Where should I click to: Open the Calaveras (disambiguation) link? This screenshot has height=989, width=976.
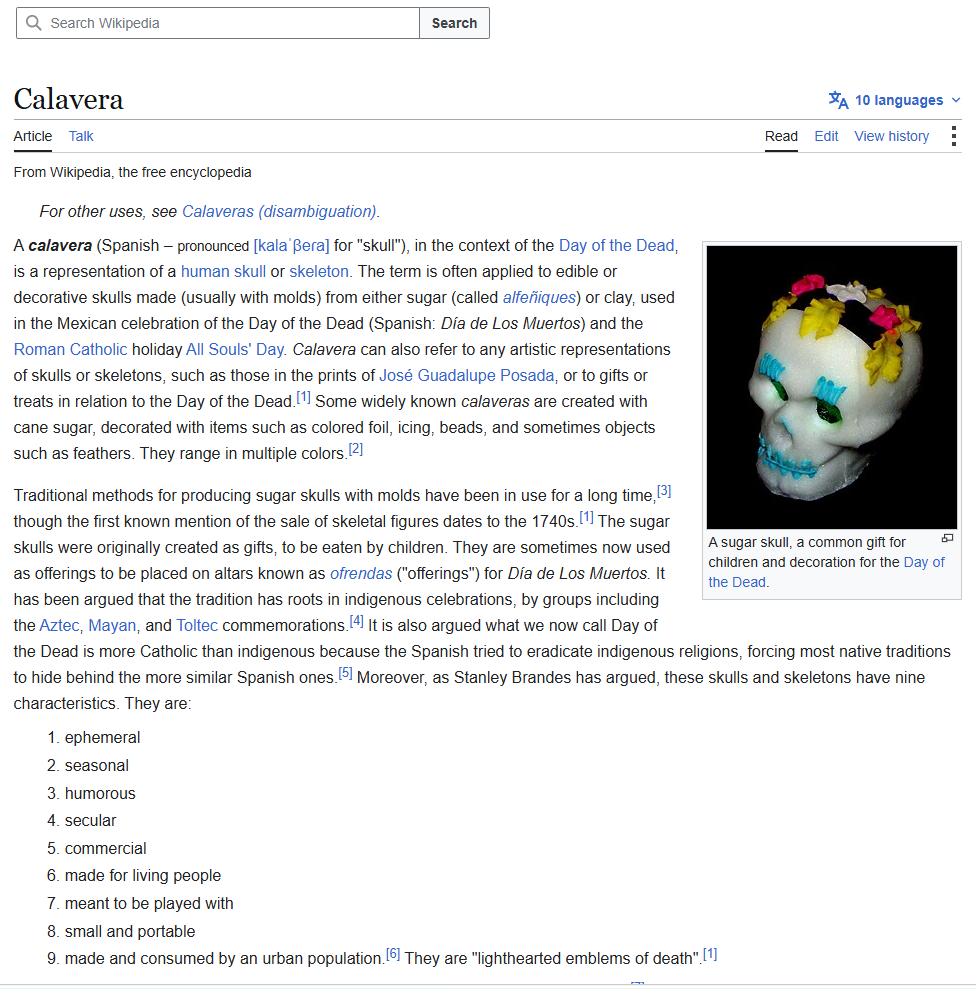[x=279, y=211]
